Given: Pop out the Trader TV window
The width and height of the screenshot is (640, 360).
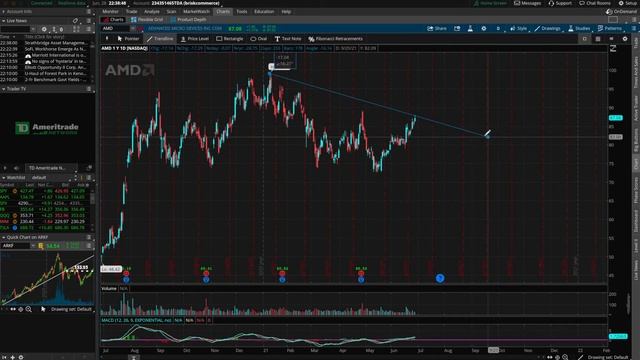Looking at the screenshot, I should click(x=89, y=168).
